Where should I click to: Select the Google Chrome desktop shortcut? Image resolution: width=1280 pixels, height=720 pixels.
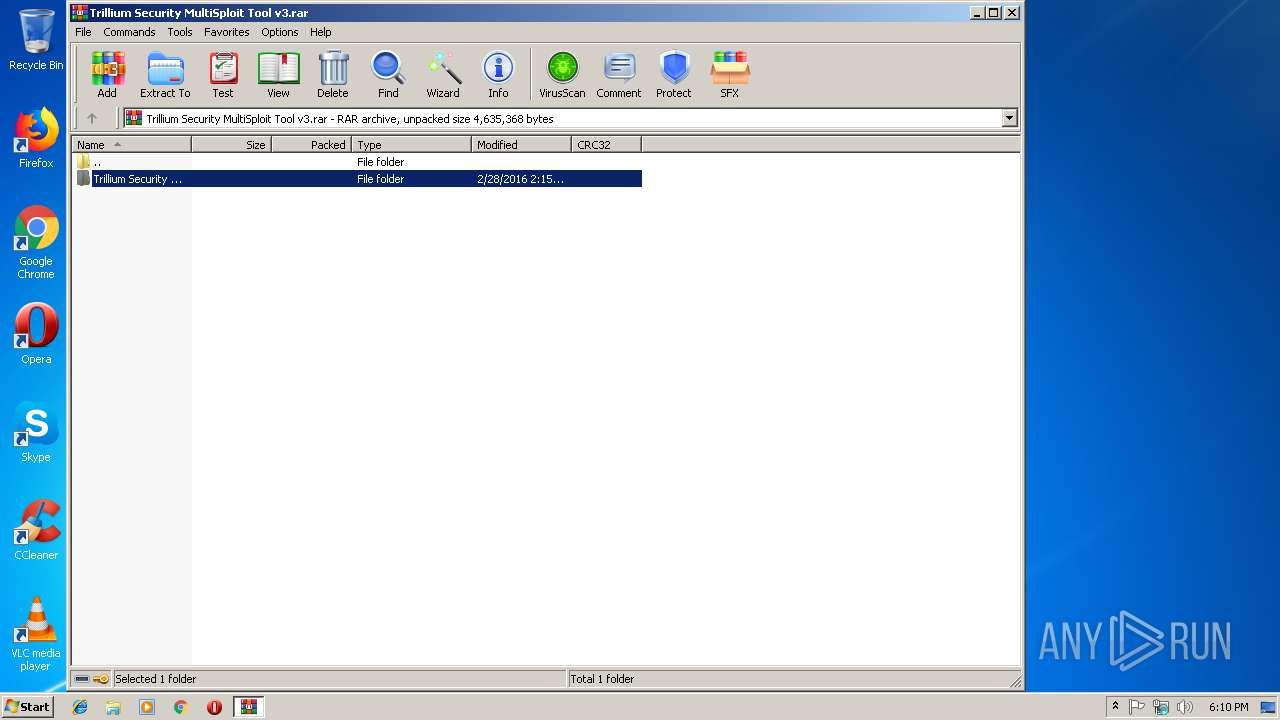tap(36, 242)
